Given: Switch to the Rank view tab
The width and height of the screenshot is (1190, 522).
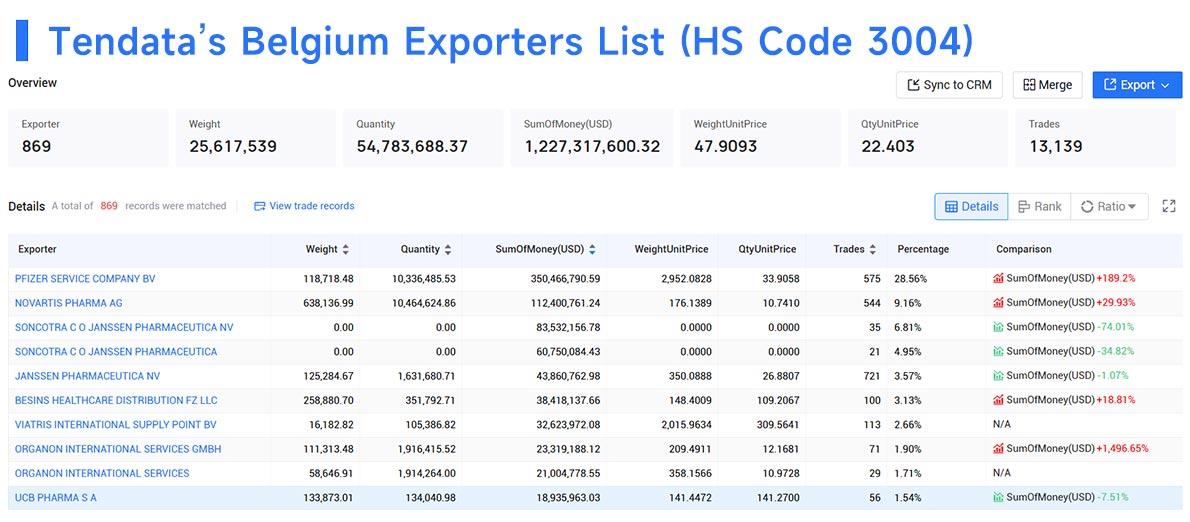Looking at the screenshot, I should coord(1040,206).
